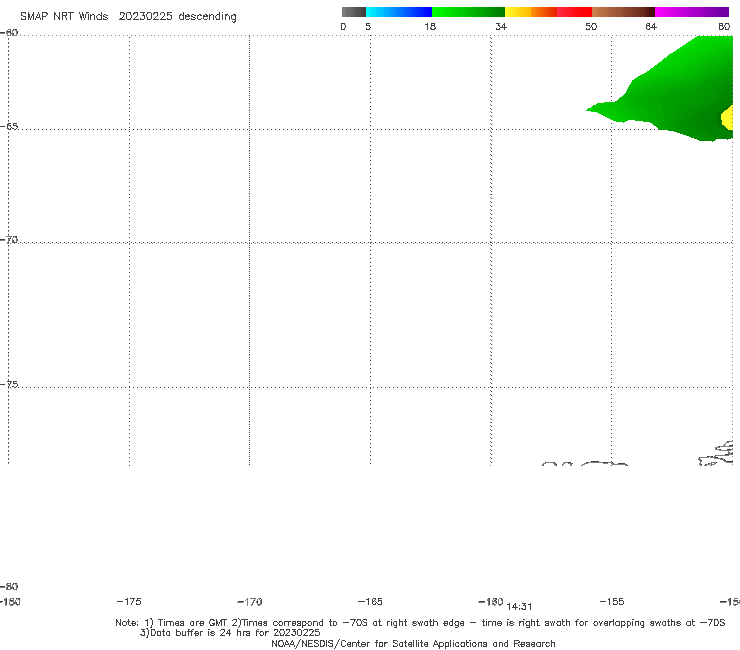Click the color bar label '64'
Screen dimensions: 740x650
651,27
